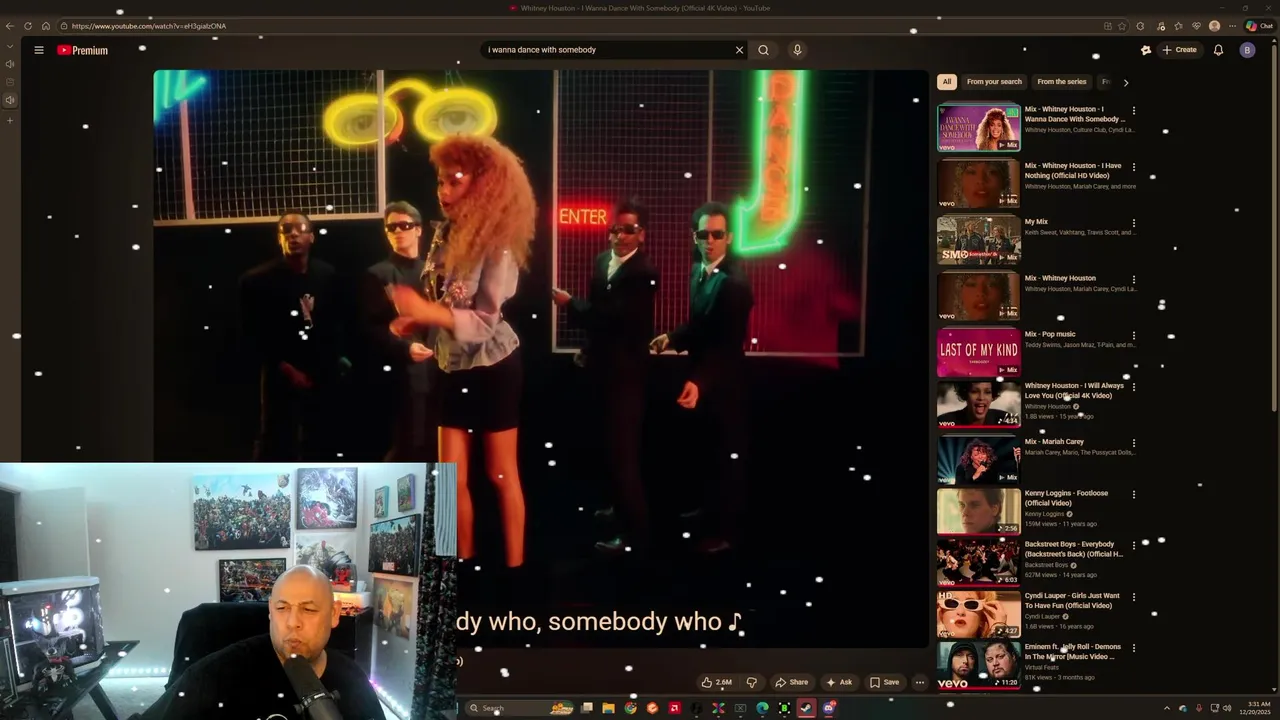Open options for Mix - Mariah Carey
The width and height of the screenshot is (1280, 720).
(x=1133, y=443)
